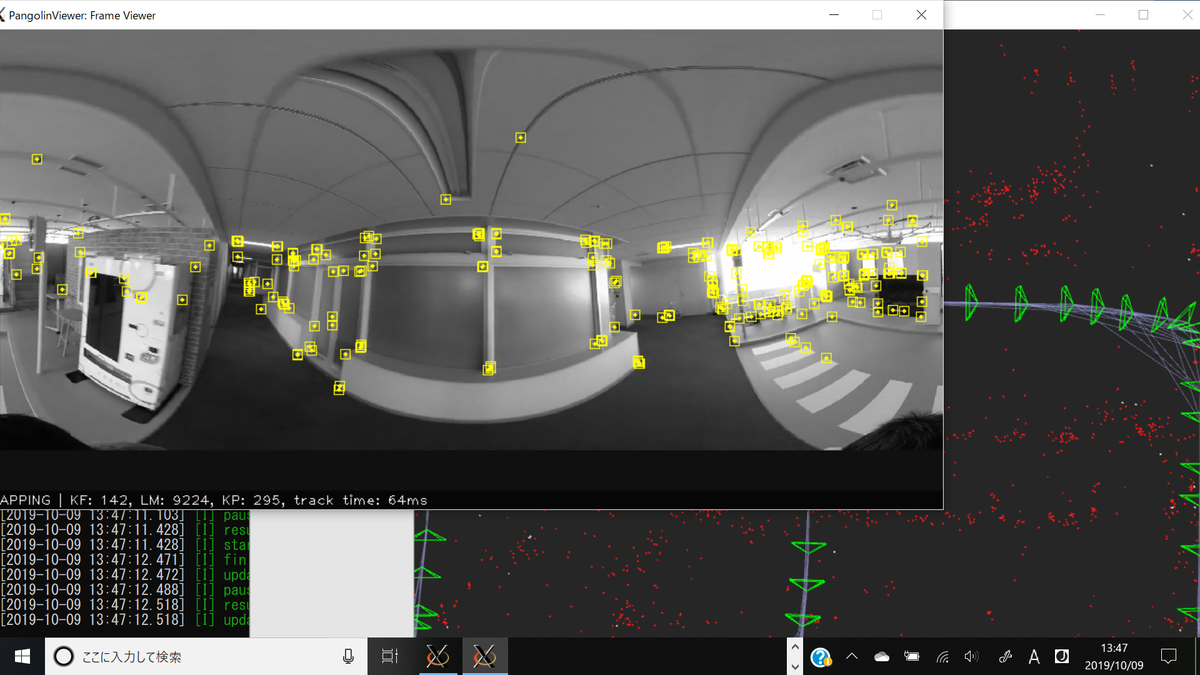Image resolution: width=1200 pixels, height=675 pixels.
Task: Click the taskbar search input box
Action: tap(200, 657)
